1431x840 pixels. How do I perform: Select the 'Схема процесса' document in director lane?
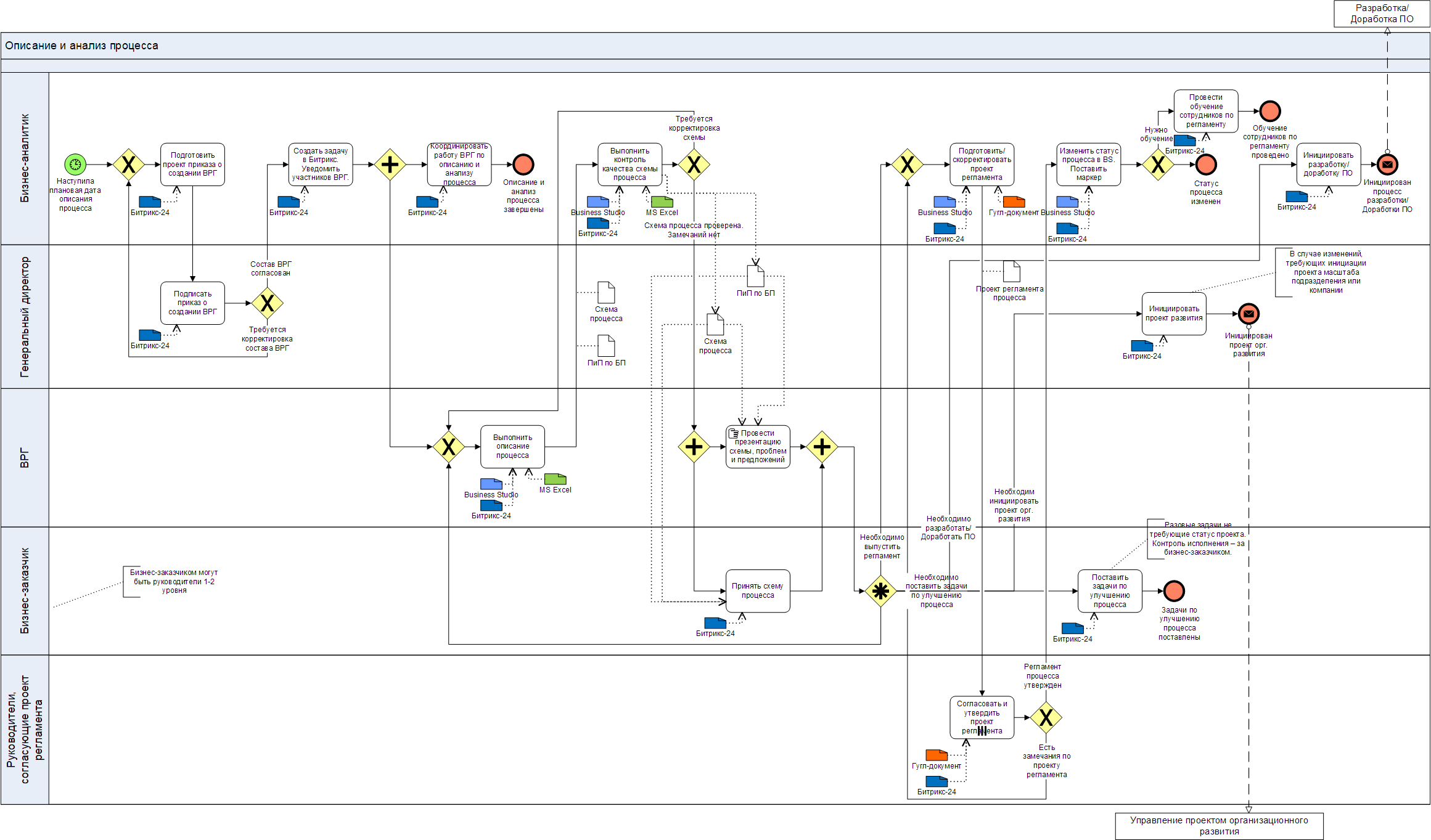pyautogui.click(x=606, y=293)
